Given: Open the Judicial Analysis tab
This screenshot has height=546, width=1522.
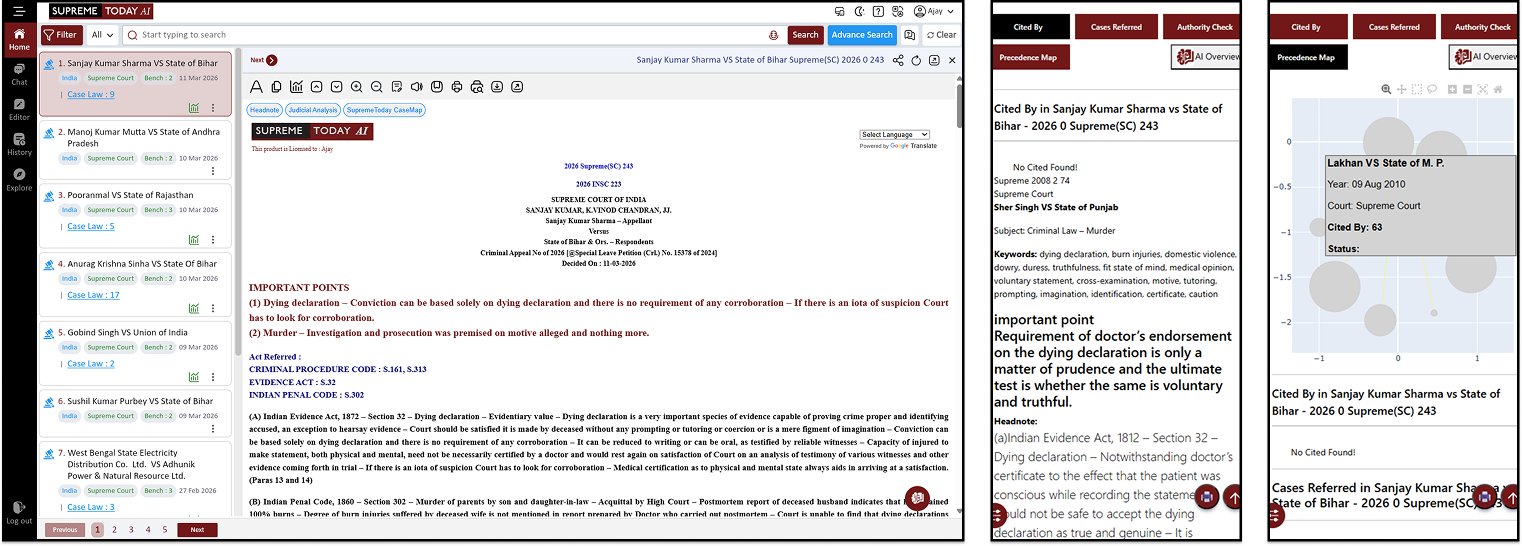Looking at the screenshot, I should (x=313, y=110).
